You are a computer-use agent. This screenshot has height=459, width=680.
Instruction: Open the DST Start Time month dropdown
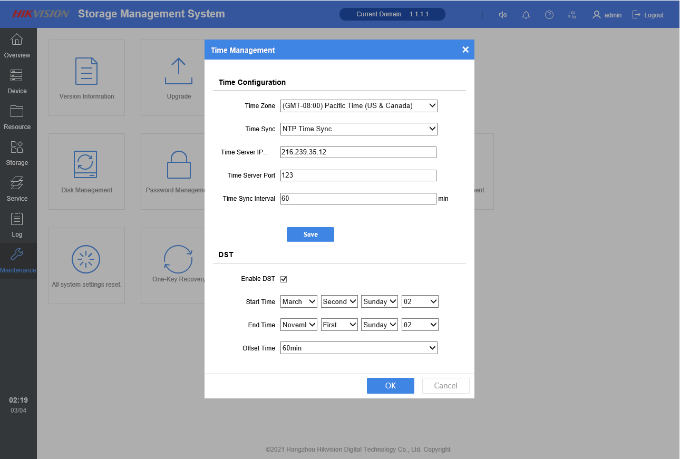(298, 301)
